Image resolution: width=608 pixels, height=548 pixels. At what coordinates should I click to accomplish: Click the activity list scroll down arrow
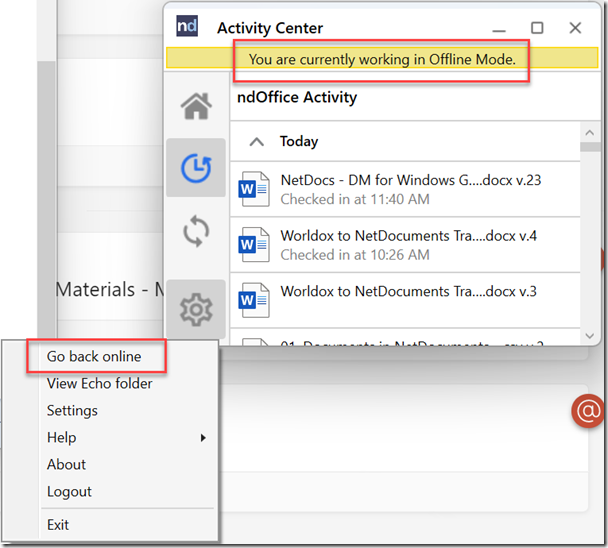(590, 336)
